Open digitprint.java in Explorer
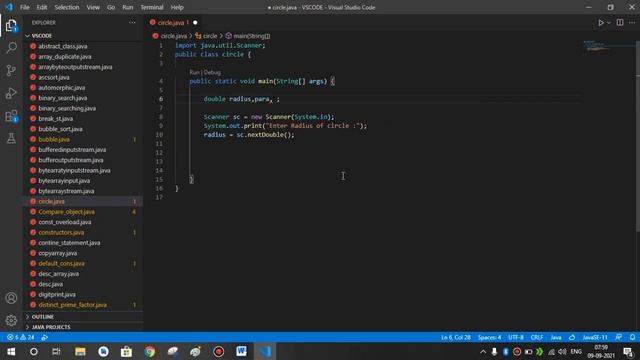640x360 pixels. pos(82,294)
